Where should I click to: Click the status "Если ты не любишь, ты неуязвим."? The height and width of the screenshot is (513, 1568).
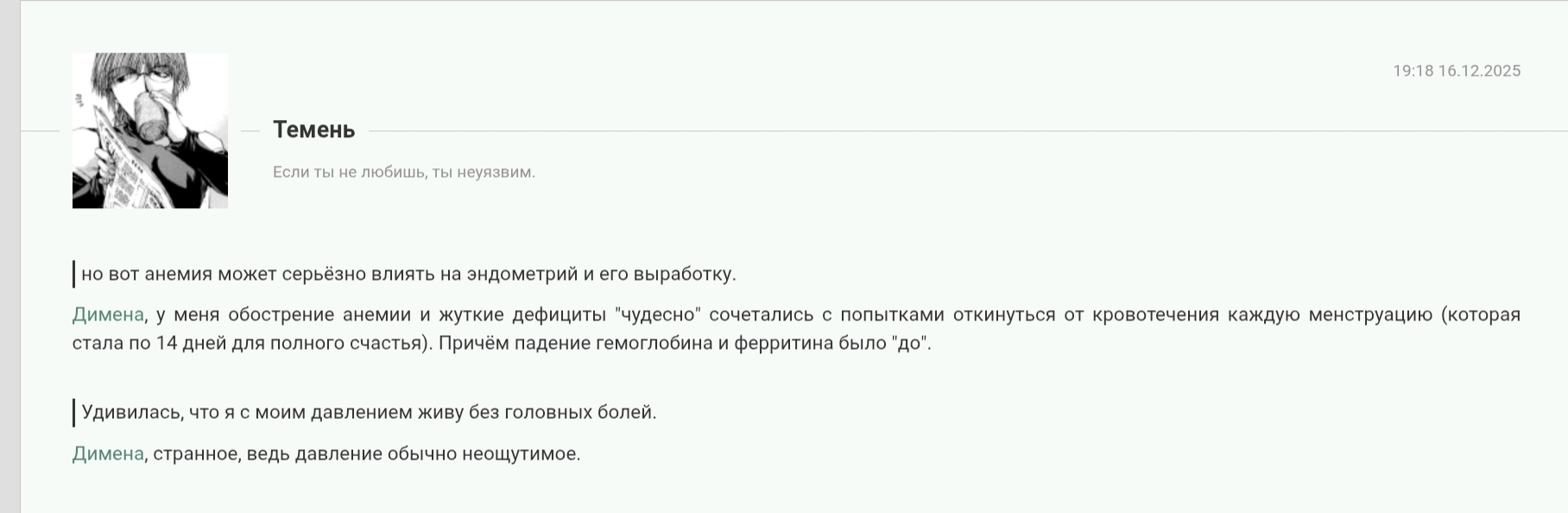403,172
